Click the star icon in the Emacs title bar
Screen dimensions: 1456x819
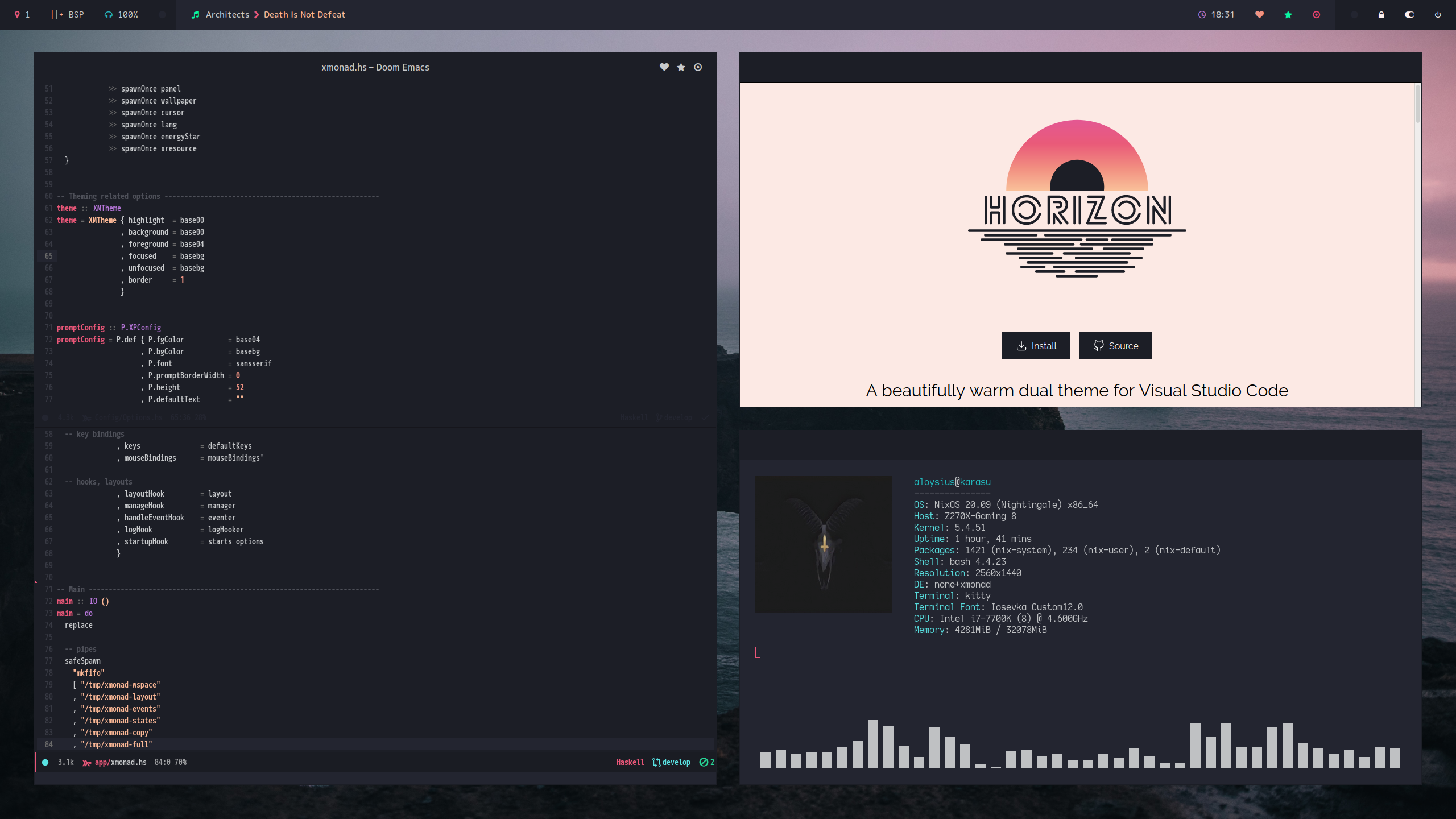(681, 67)
